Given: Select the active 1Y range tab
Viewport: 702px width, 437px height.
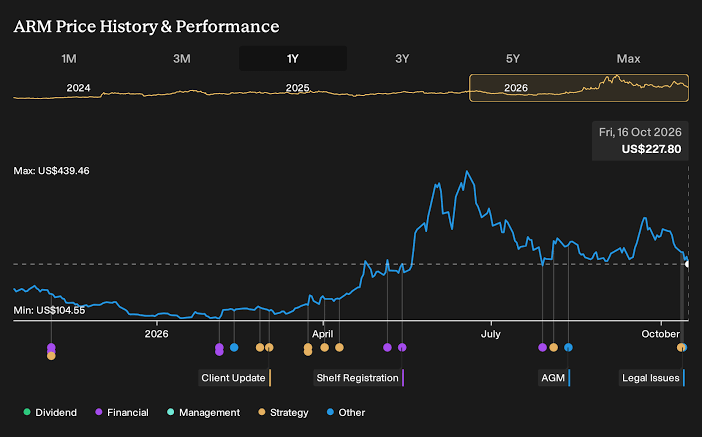Looking at the screenshot, I should 293,59.
